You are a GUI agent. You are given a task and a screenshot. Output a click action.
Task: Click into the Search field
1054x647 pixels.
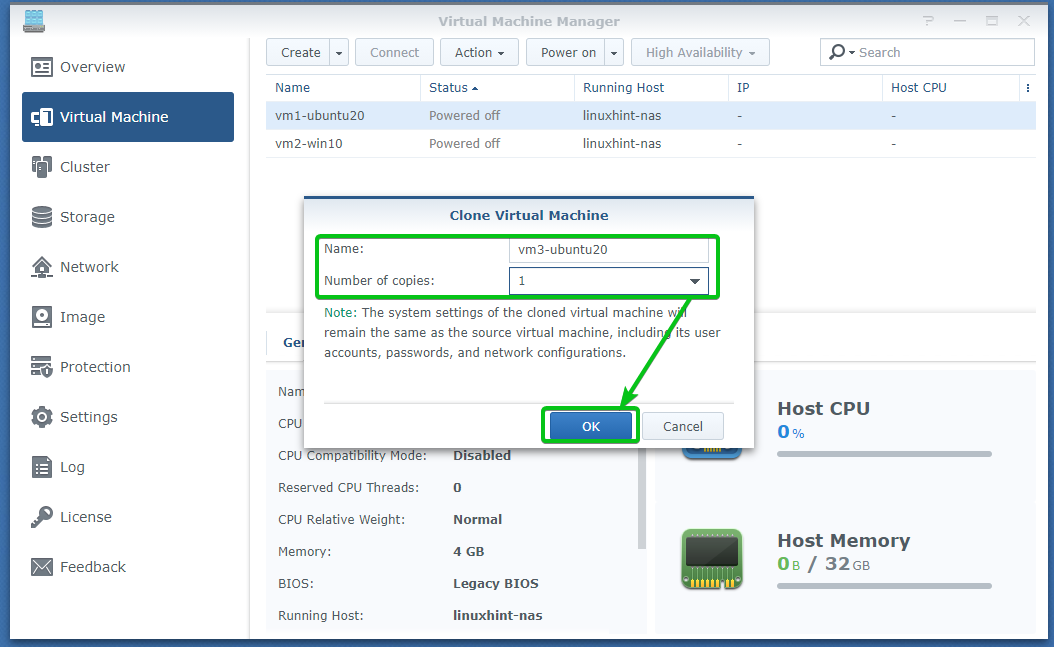[x=944, y=52]
